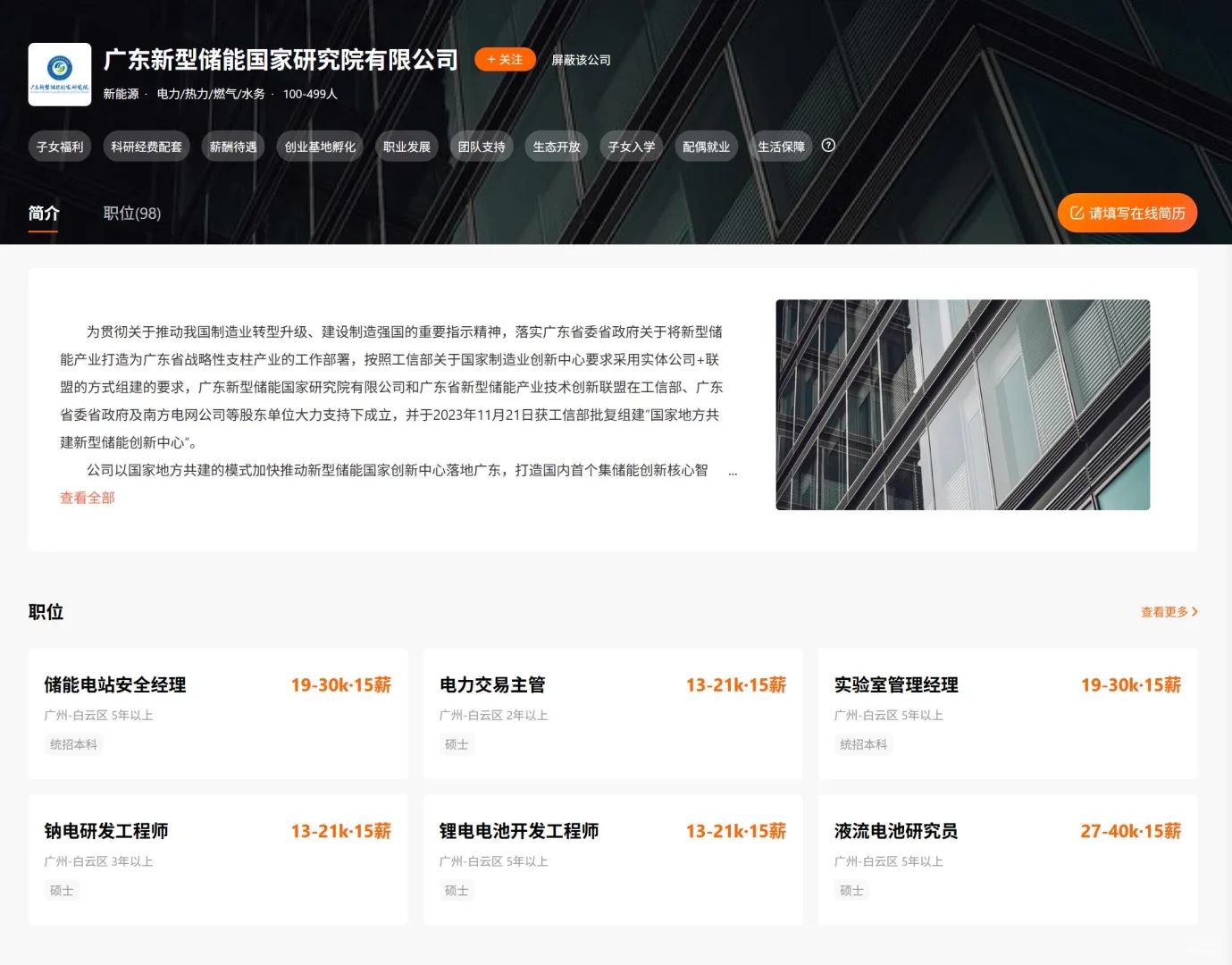Viewport: 1232px width, 965px height.
Task: Select the 科研经费配套 benefit tag
Action: click(x=147, y=147)
